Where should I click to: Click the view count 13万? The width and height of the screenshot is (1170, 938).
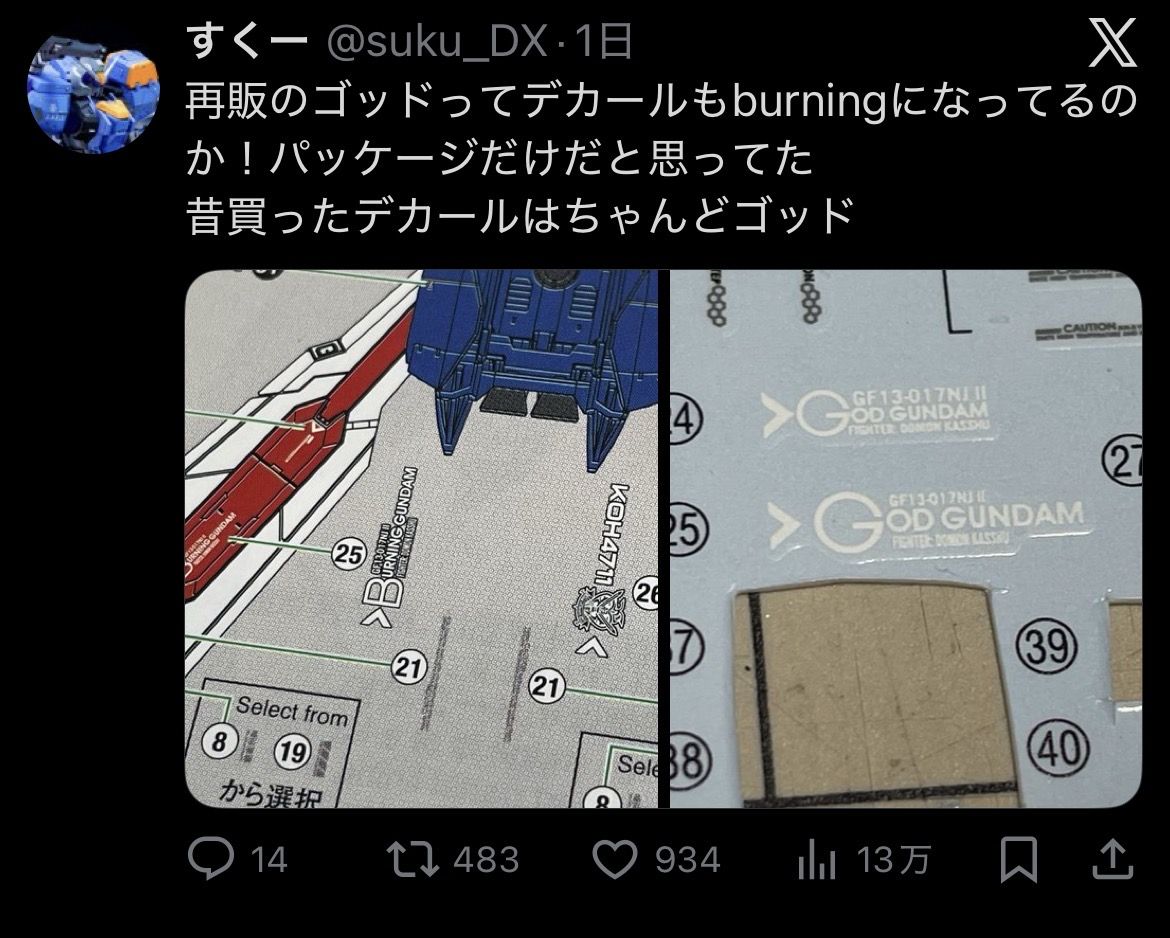tap(894, 860)
